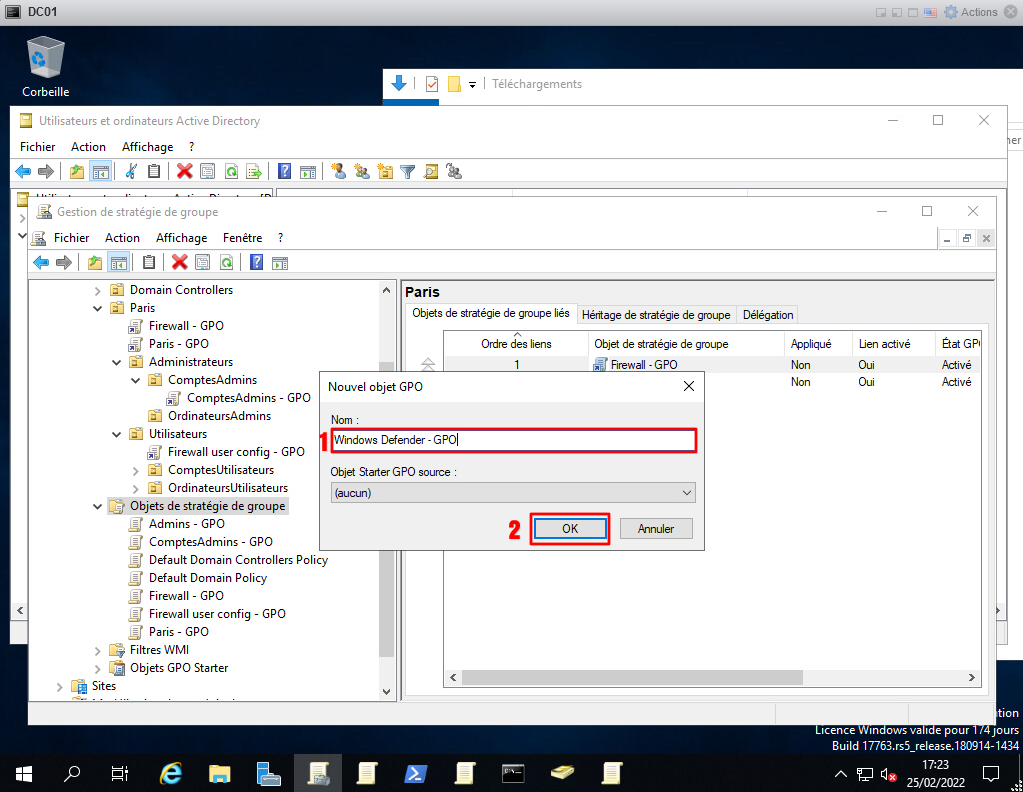Viewport: 1023px width, 792px height.
Task: Open the Fenêtre menu
Action: tap(242, 238)
